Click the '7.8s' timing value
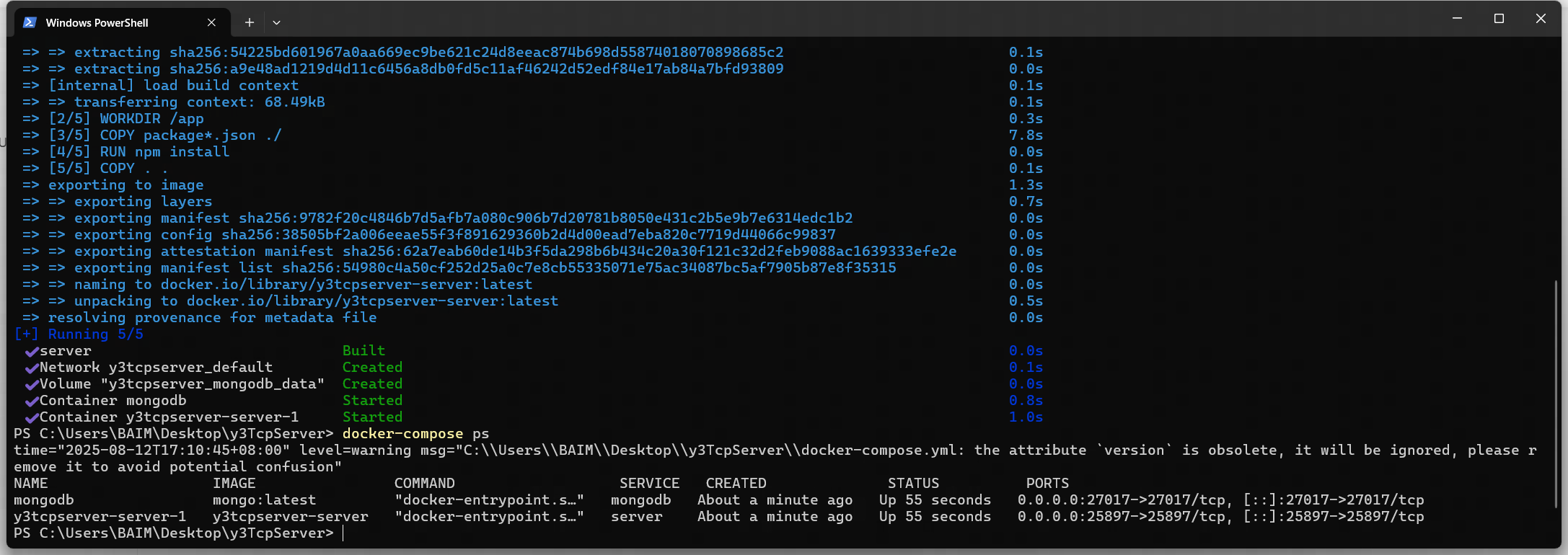 pyautogui.click(x=1026, y=136)
